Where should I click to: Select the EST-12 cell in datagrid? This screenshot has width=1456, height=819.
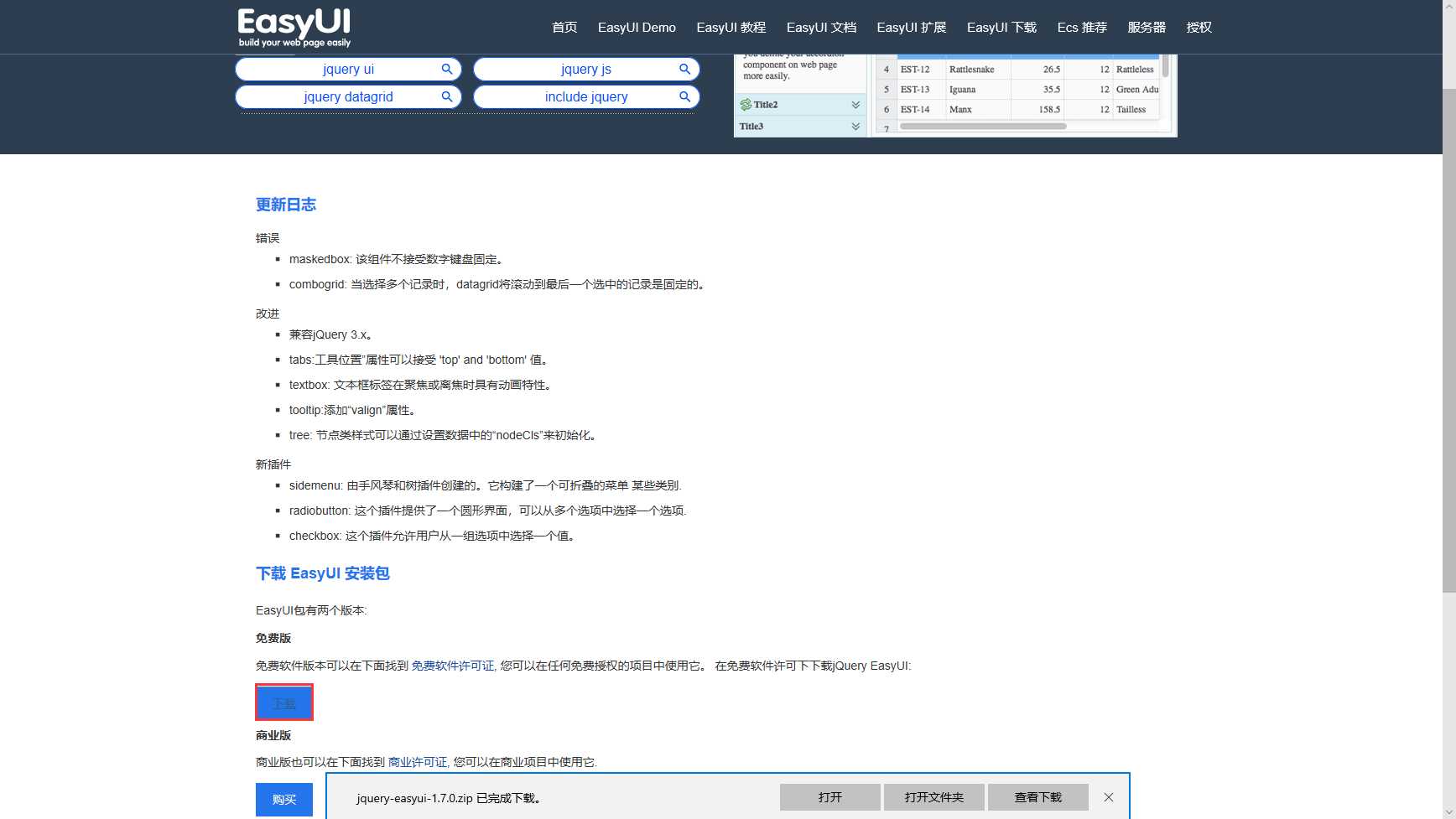921,70
